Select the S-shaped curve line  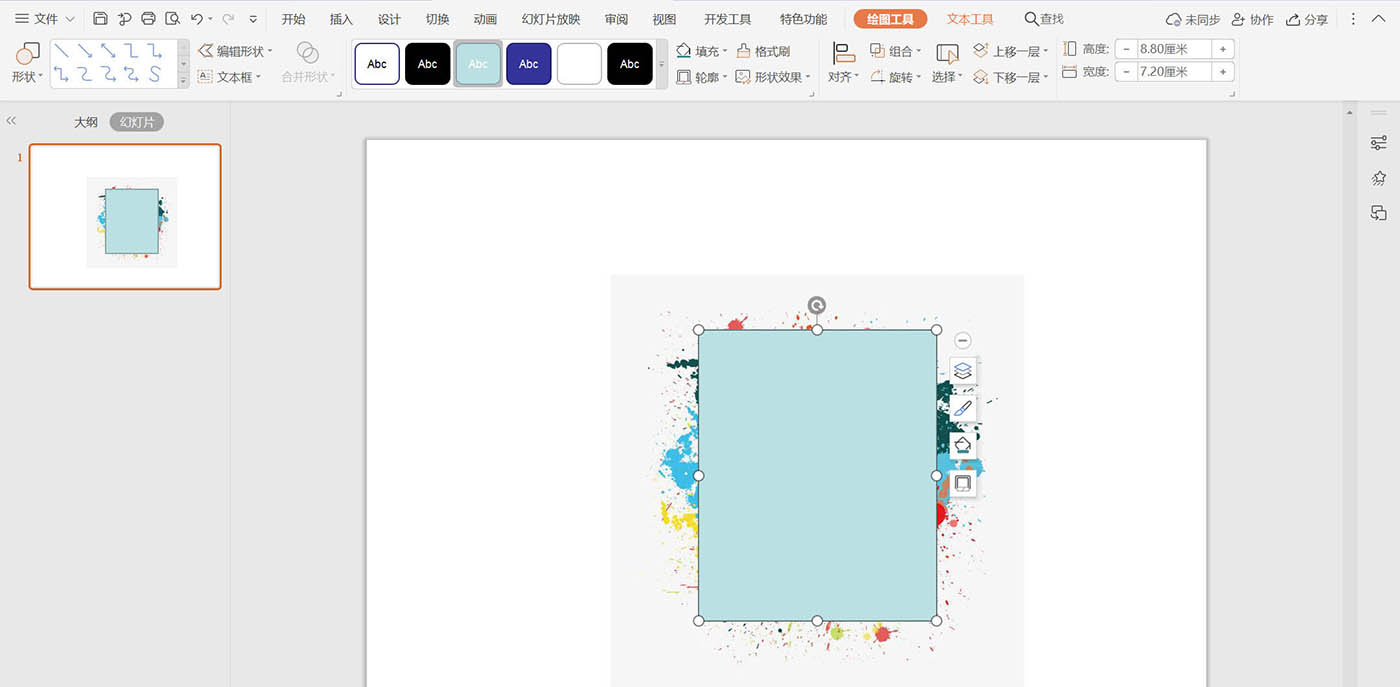tap(154, 74)
